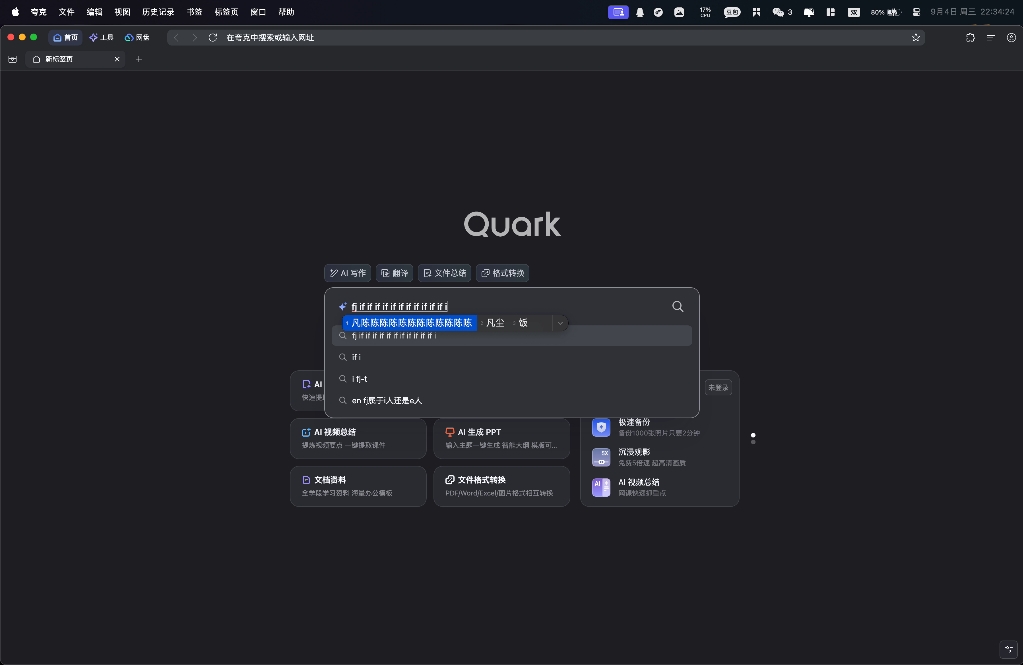Open the browser hamburger menu icon

coord(991,38)
